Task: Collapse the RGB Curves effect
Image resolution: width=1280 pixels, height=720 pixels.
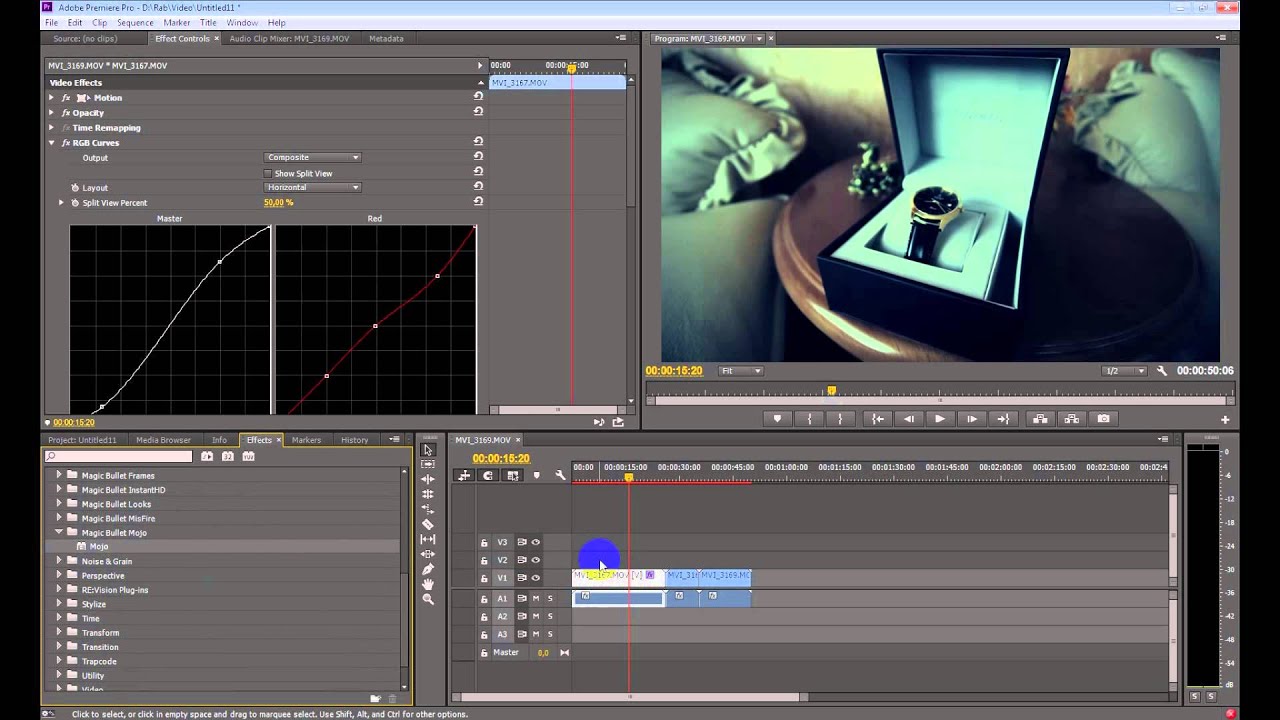Action: click(51, 142)
